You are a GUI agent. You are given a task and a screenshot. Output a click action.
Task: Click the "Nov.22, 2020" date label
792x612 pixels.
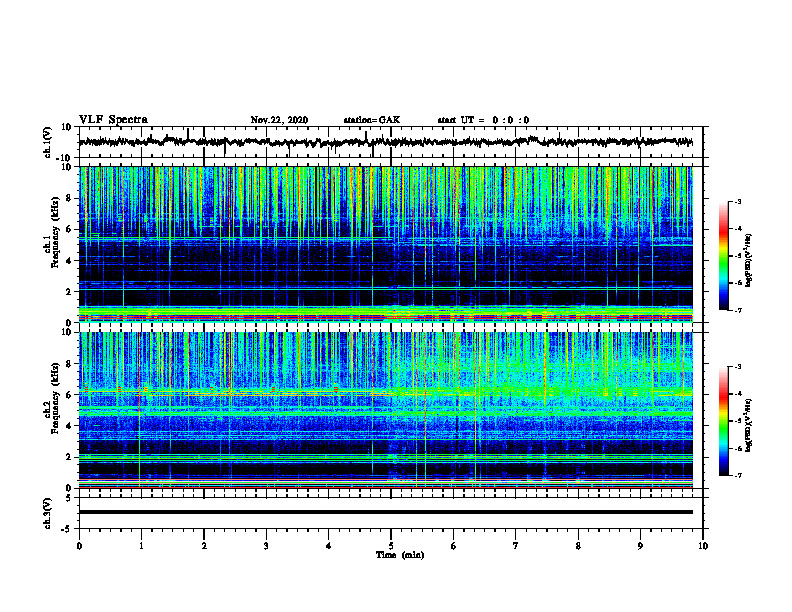pyautogui.click(x=279, y=120)
